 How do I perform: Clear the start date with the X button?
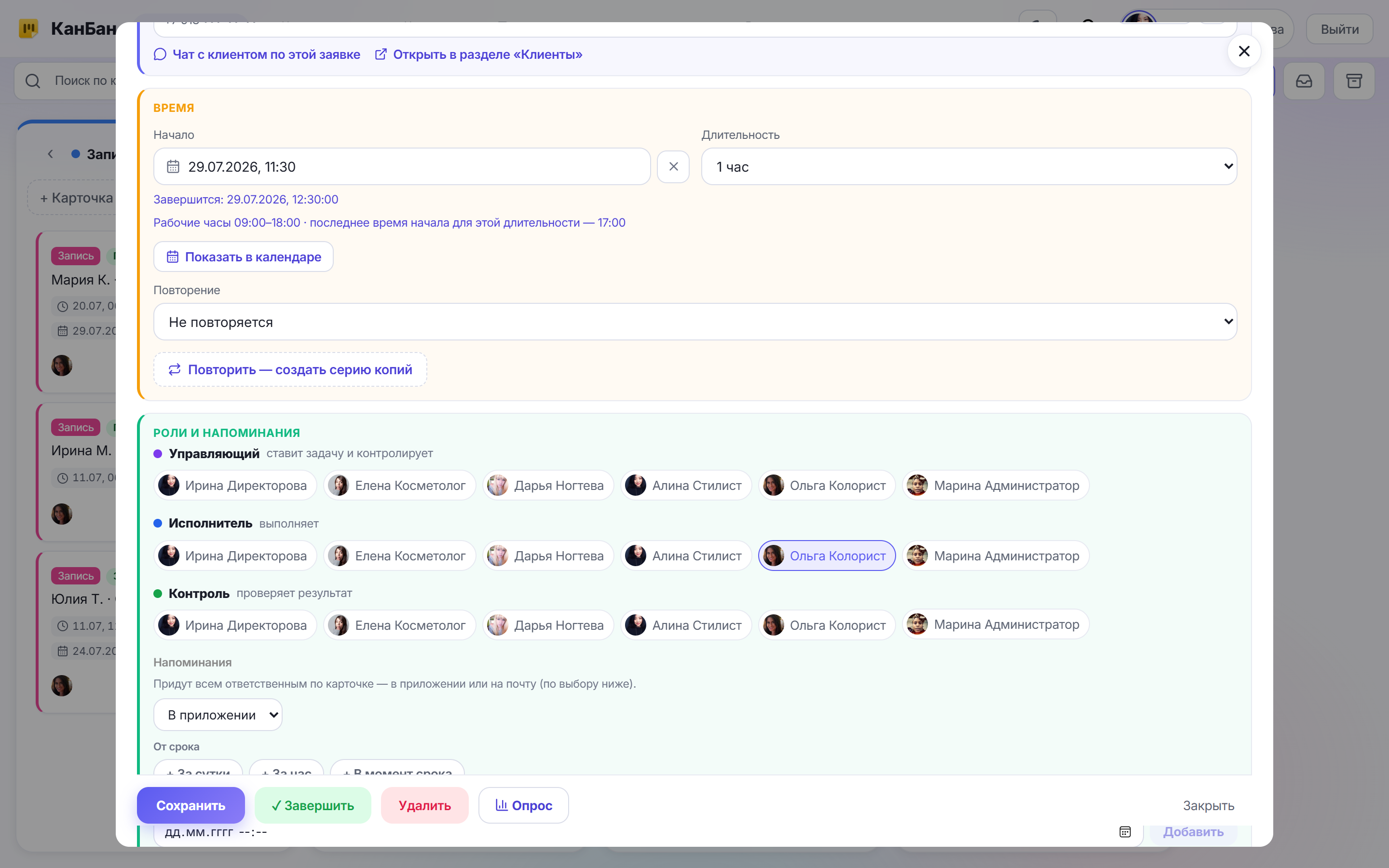pos(673,166)
